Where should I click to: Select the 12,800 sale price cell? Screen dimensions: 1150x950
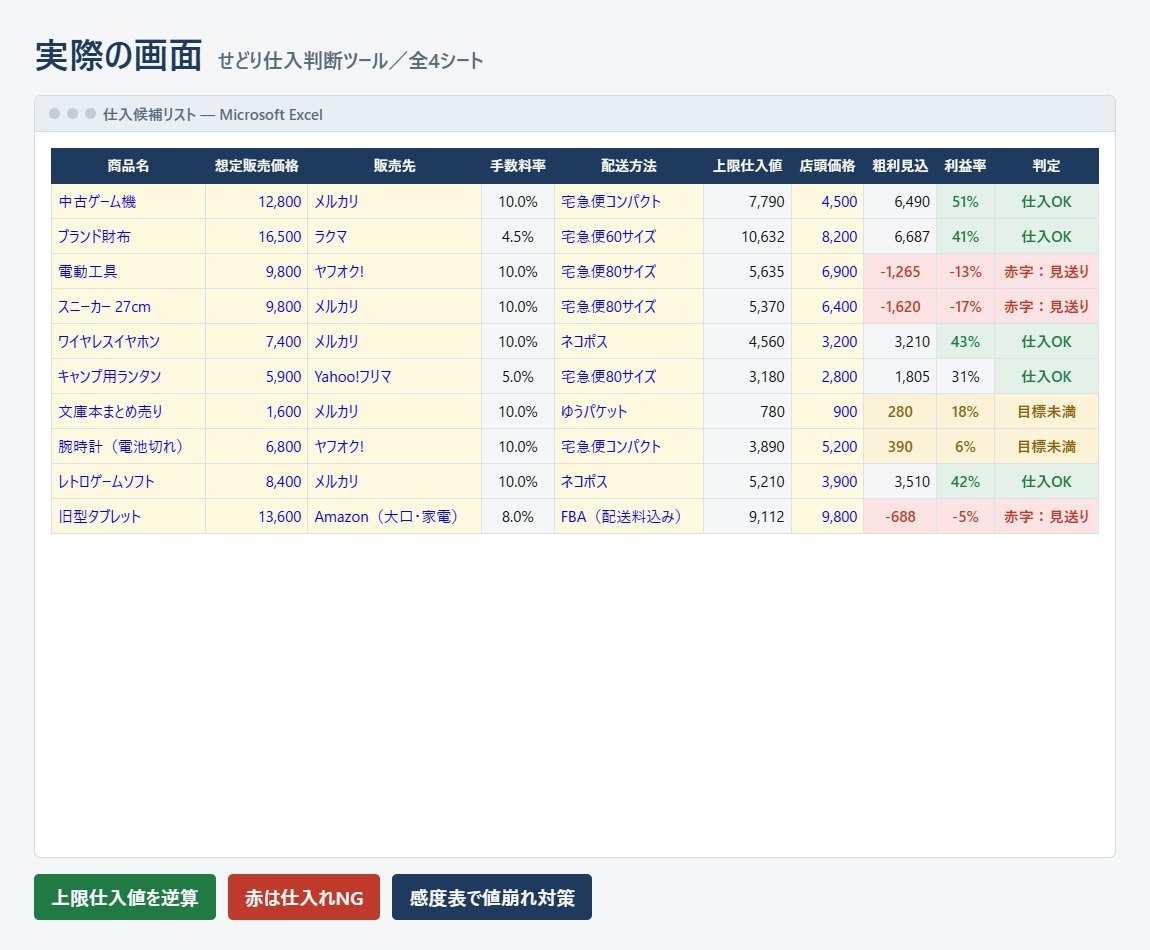tap(256, 201)
